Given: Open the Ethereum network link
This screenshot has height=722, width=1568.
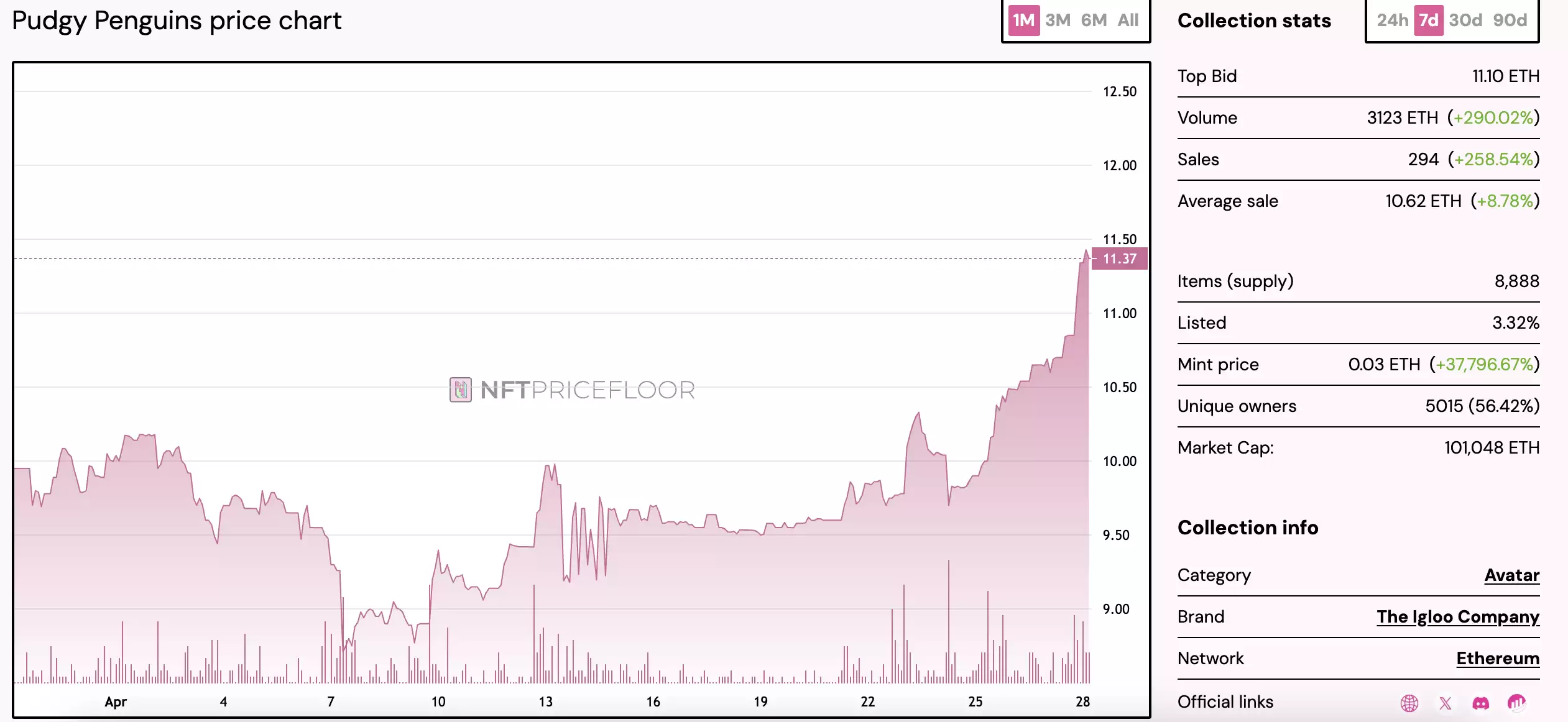Looking at the screenshot, I should (x=1497, y=659).
